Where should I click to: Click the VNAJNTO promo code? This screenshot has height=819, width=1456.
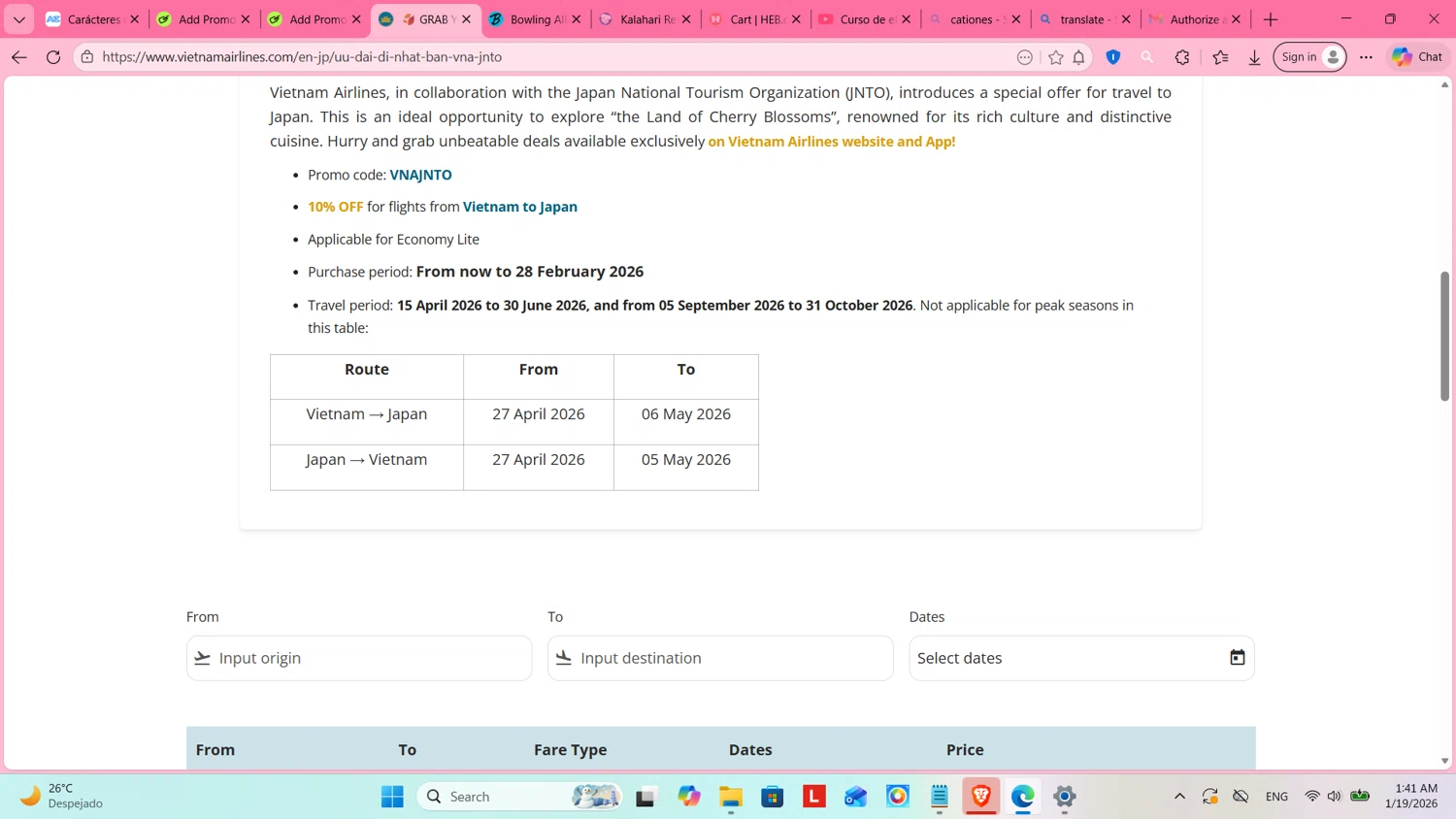tap(420, 175)
